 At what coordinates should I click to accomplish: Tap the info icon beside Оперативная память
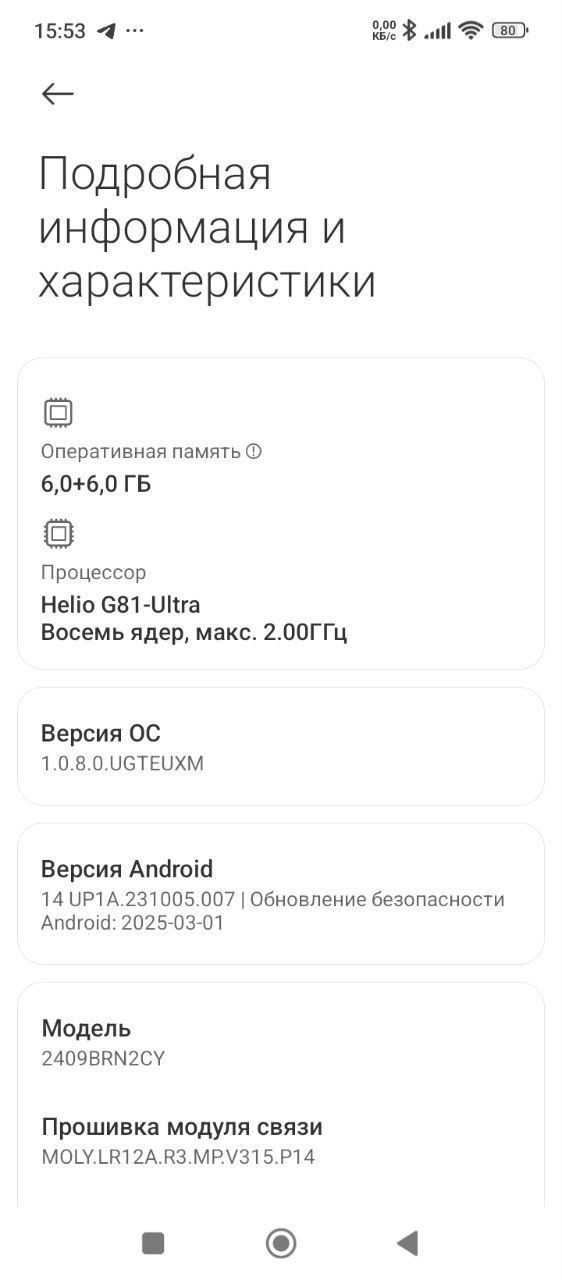[x=253, y=451]
